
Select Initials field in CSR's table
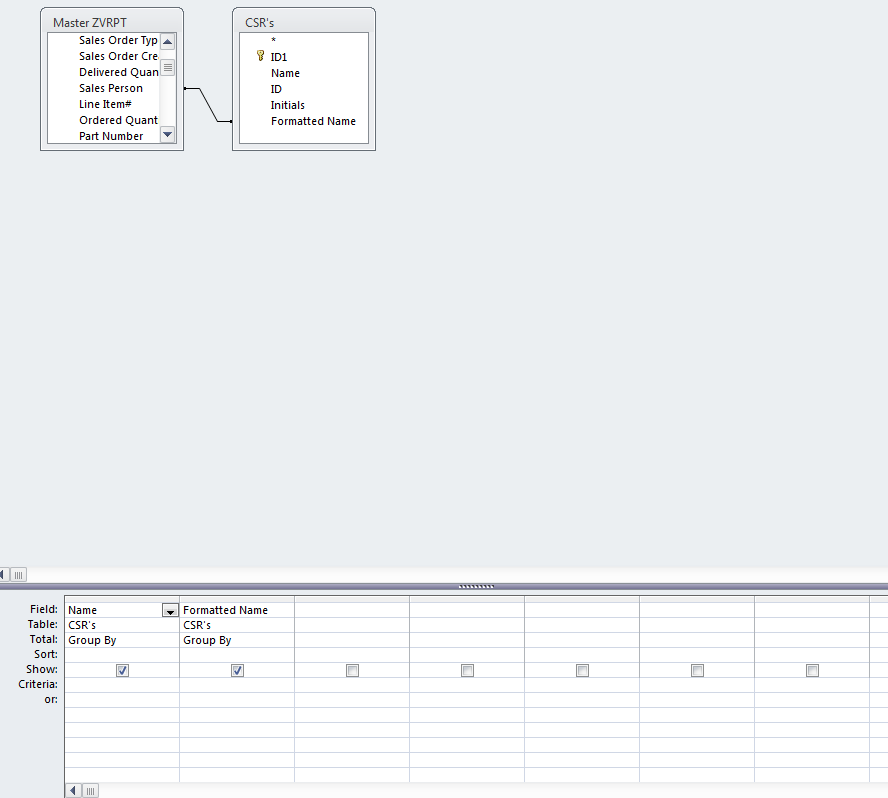coord(288,105)
